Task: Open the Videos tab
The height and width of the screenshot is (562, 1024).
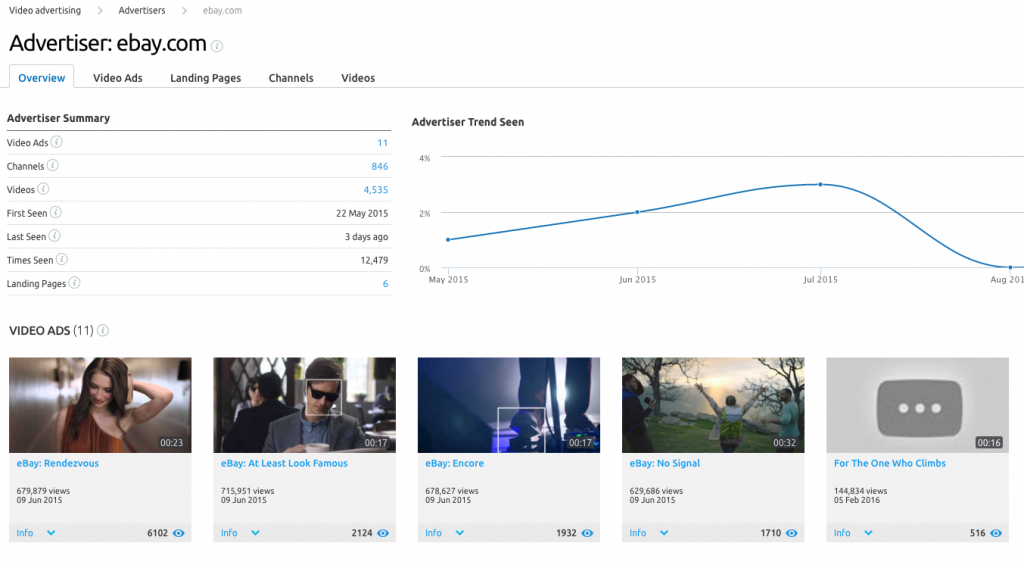Action: 358,78
